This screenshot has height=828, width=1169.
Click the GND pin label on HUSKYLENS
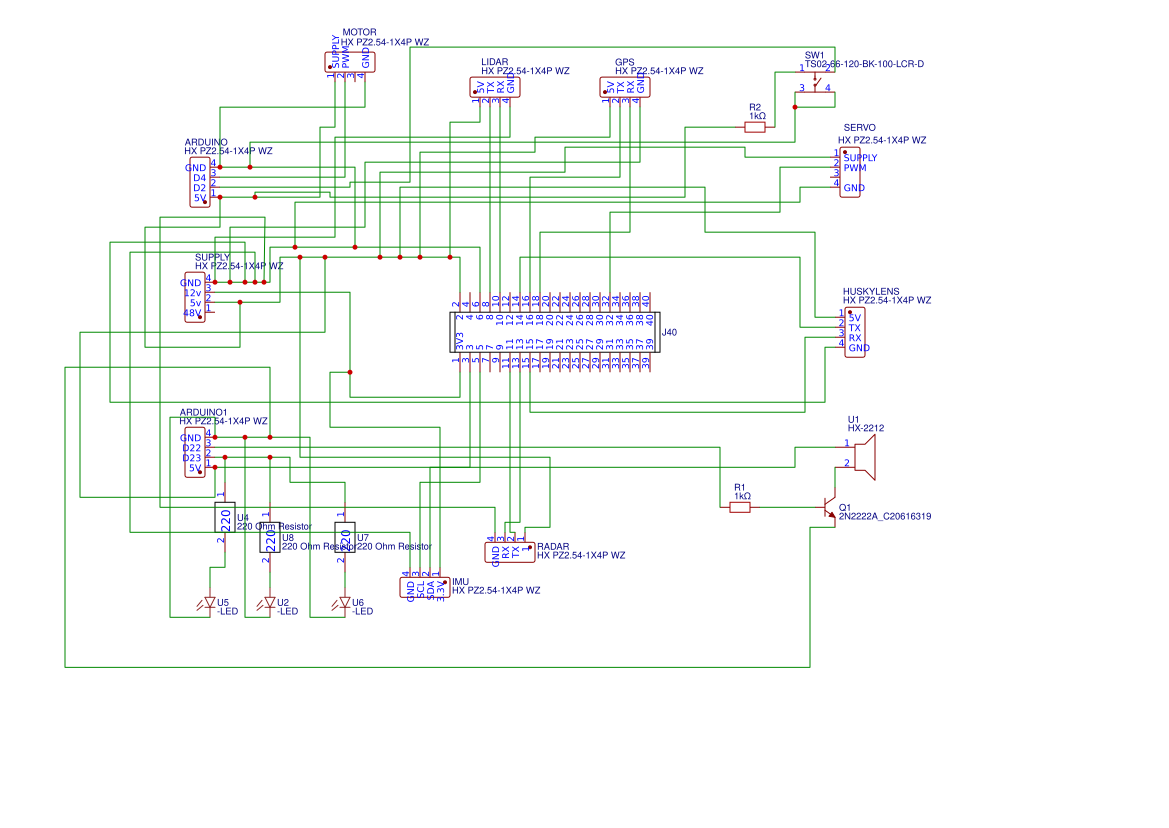[x=859, y=348]
